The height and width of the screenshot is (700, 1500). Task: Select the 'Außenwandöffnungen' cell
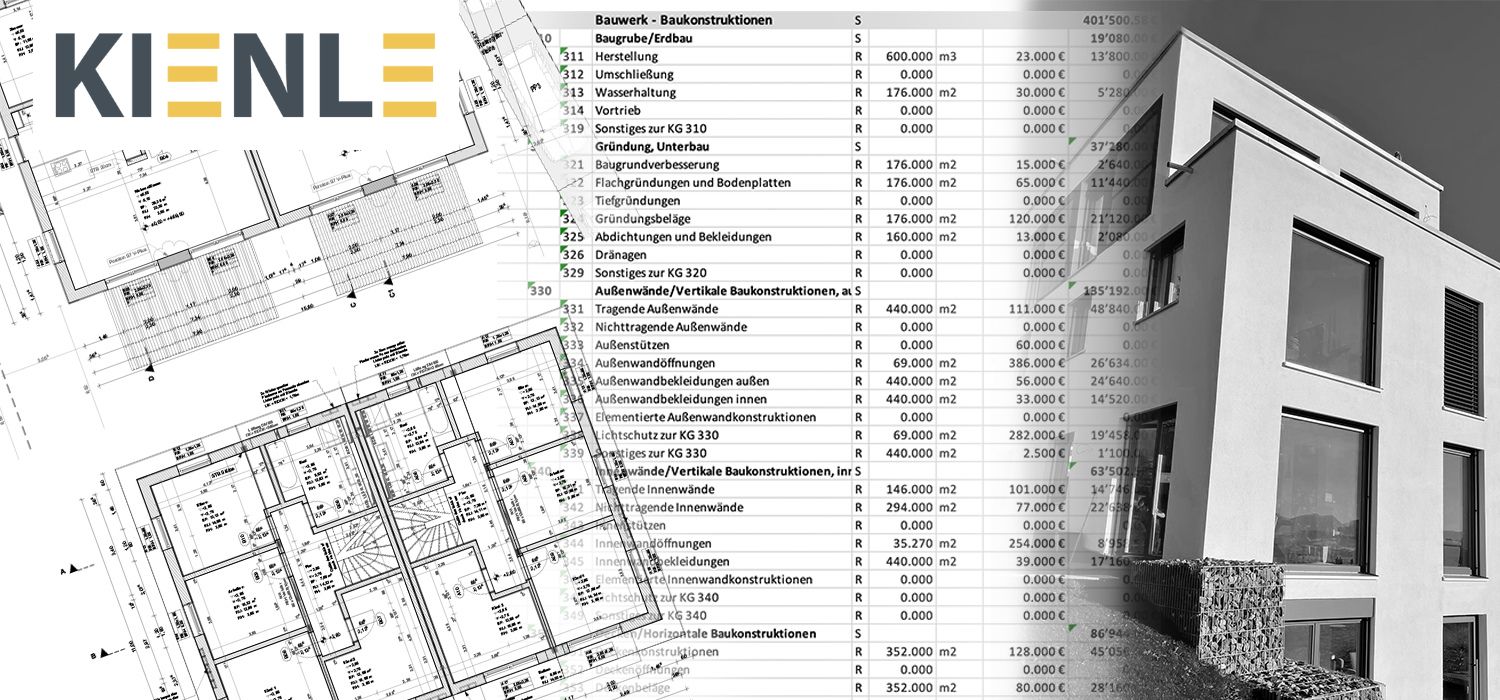point(654,363)
